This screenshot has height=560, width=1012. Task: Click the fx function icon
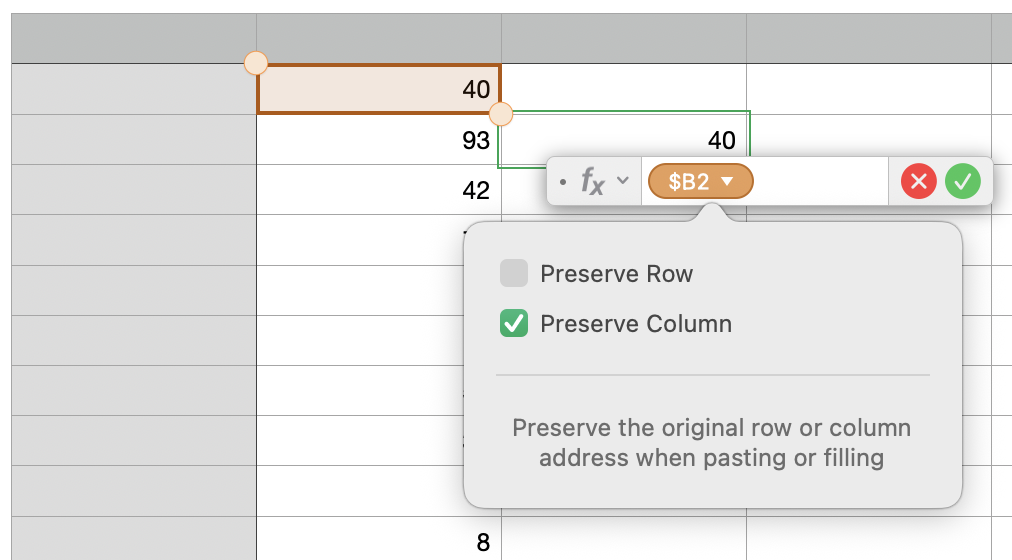tap(593, 182)
